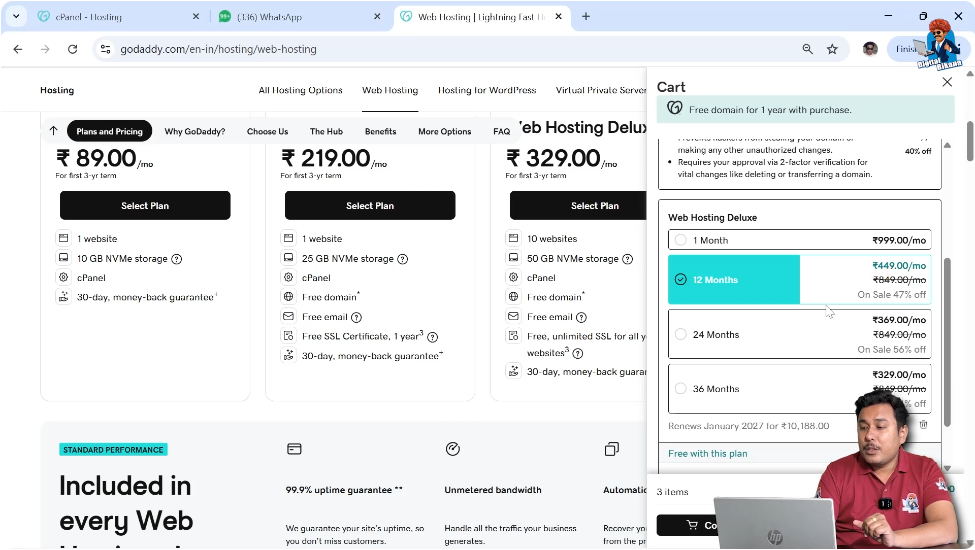Viewport: 975px width, 550px height.
Task: Choose the 12 Months term option
Action: coord(800,280)
